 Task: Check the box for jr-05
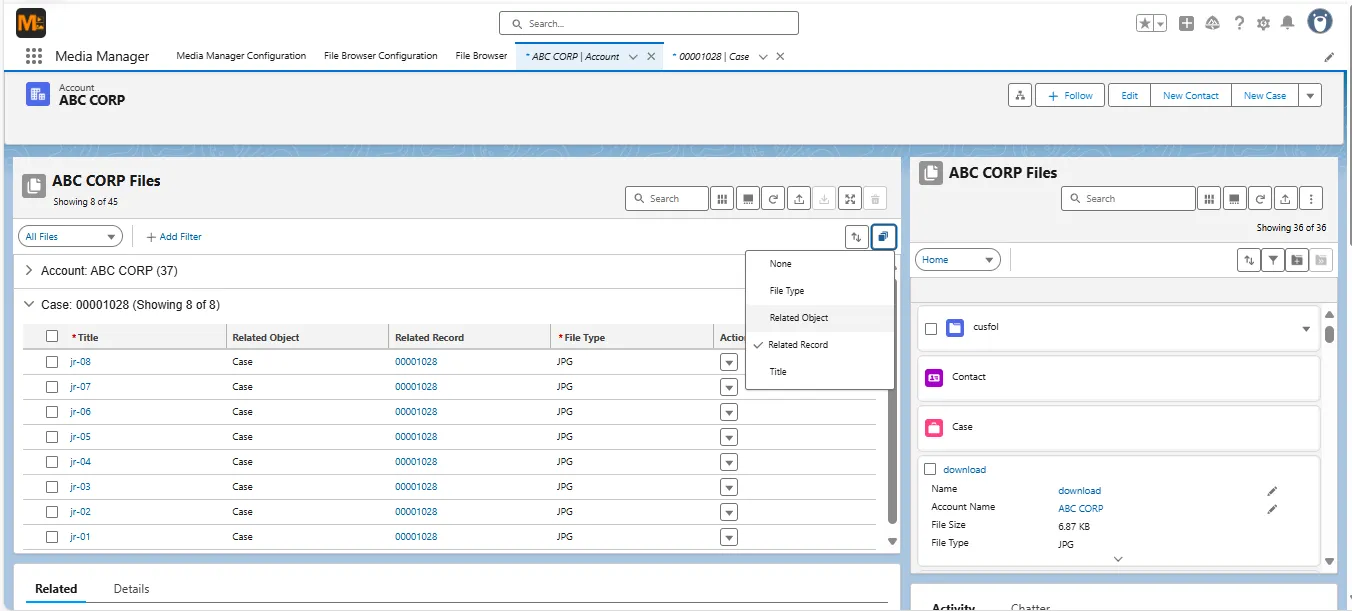(x=52, y=437)
